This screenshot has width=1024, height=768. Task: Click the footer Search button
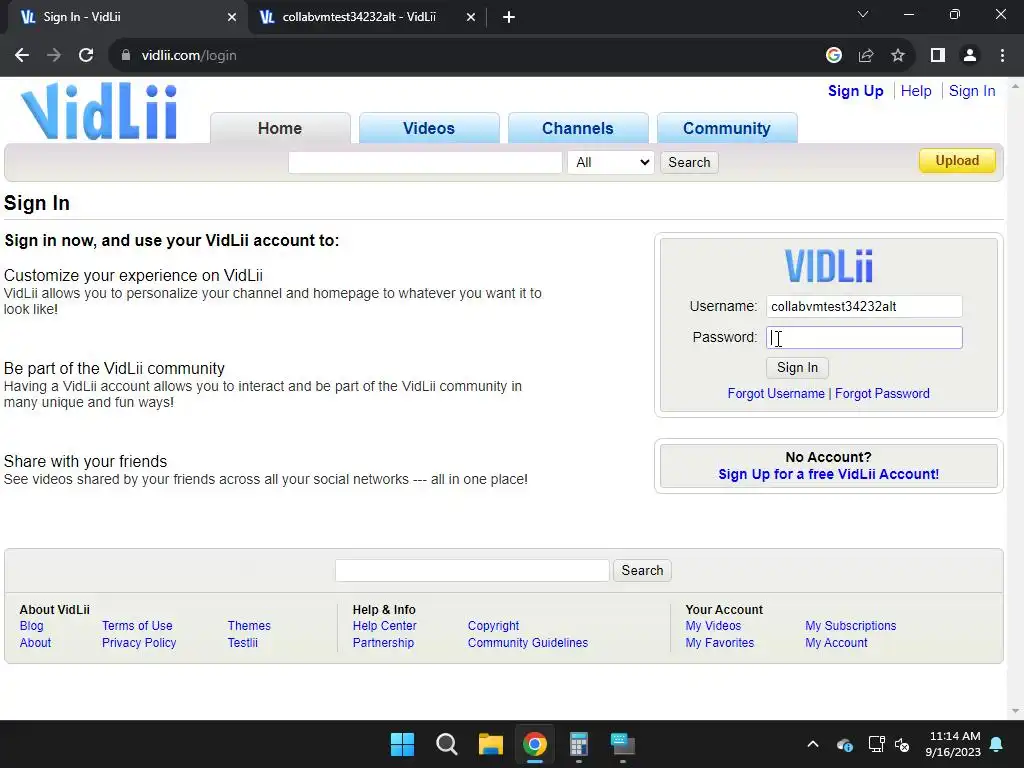(x=642, y=571)
